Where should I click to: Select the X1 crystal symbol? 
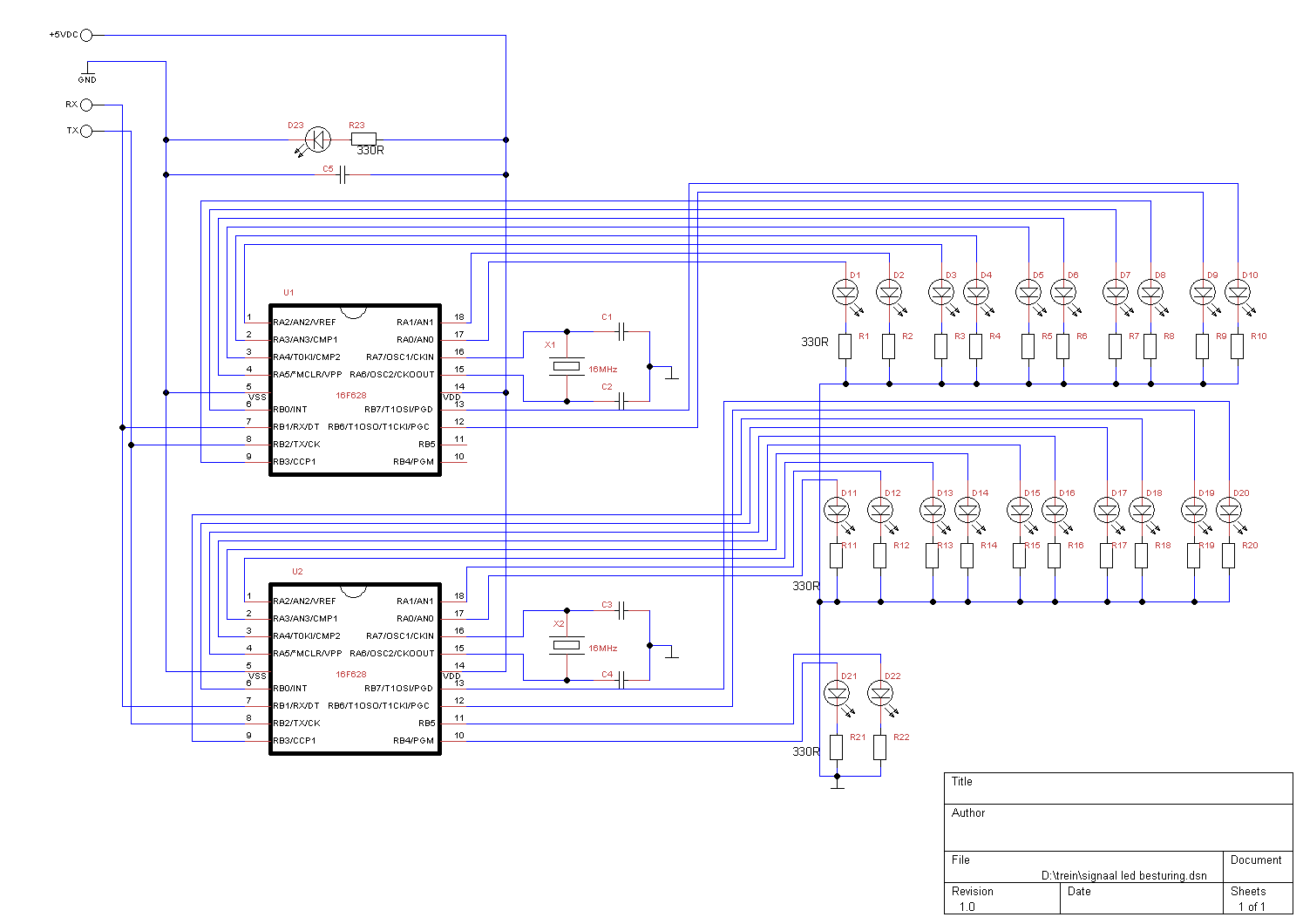click(567, 367)
